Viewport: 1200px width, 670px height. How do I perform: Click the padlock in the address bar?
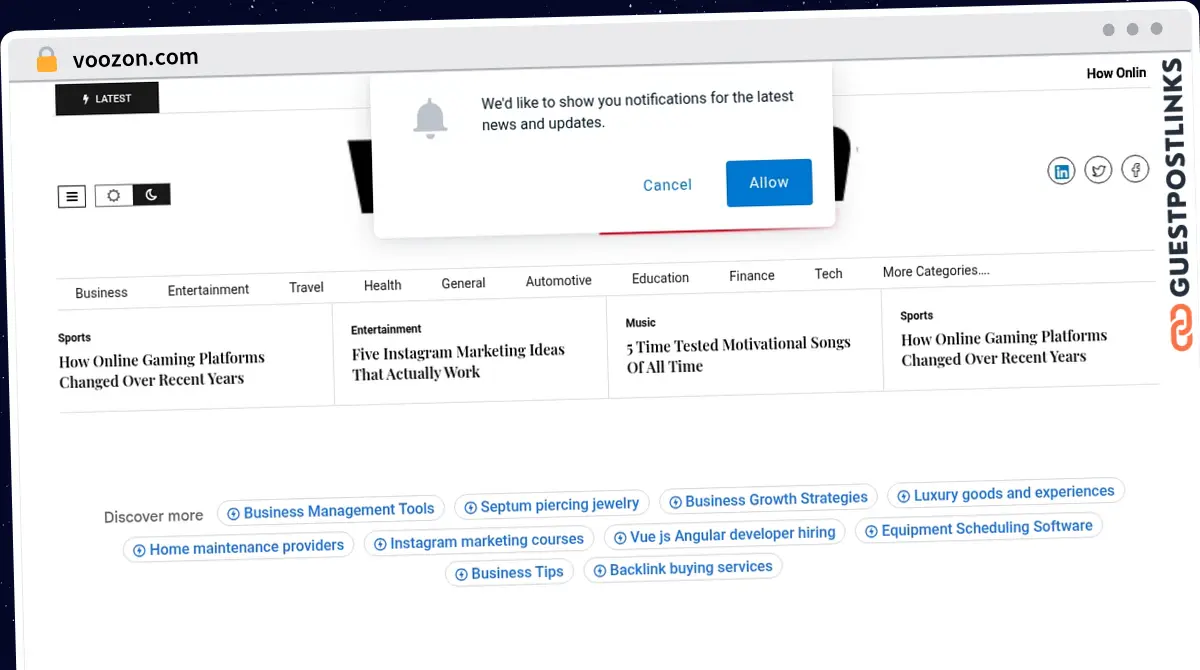click(x=46, y=59)
